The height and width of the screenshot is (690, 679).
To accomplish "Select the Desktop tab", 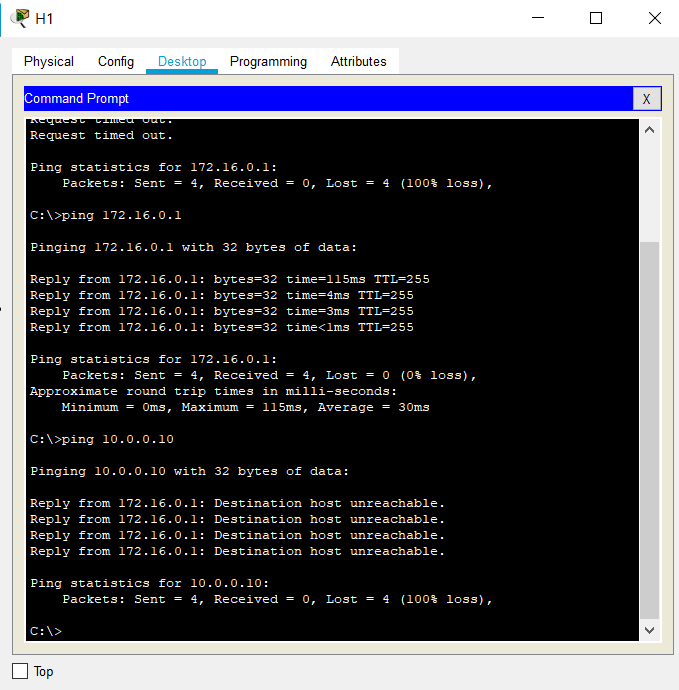I will [x=182, y=62].
